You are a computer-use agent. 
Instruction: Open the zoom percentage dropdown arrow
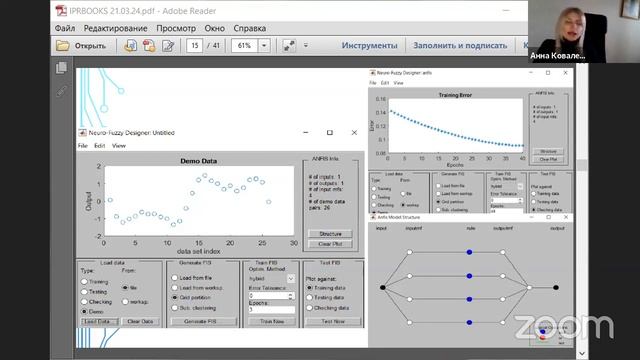pos(264,45)
